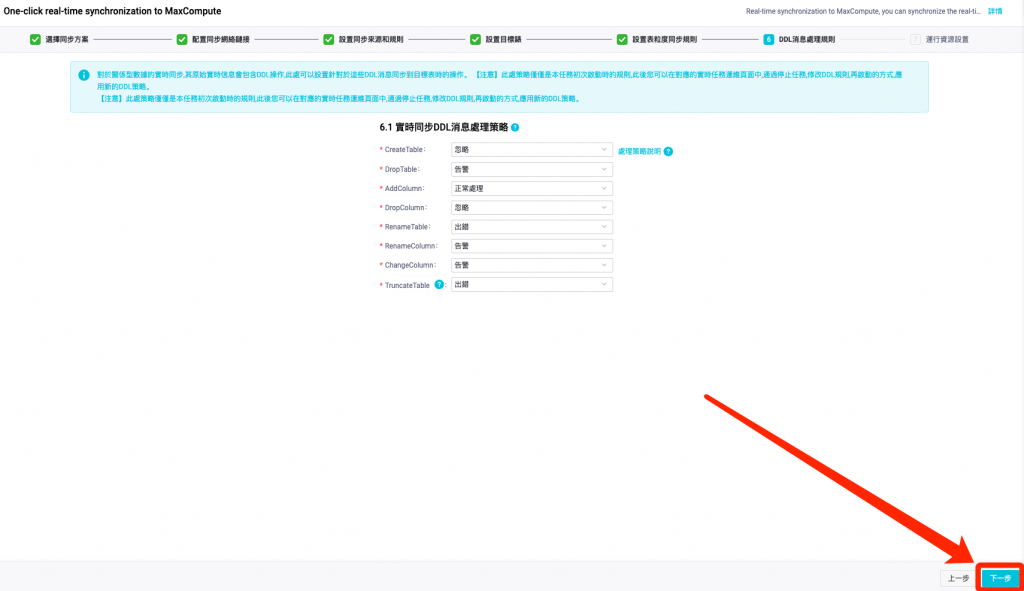Click the CreateTable field label
Screen dimensions: 1024x591
pos(405,150)
